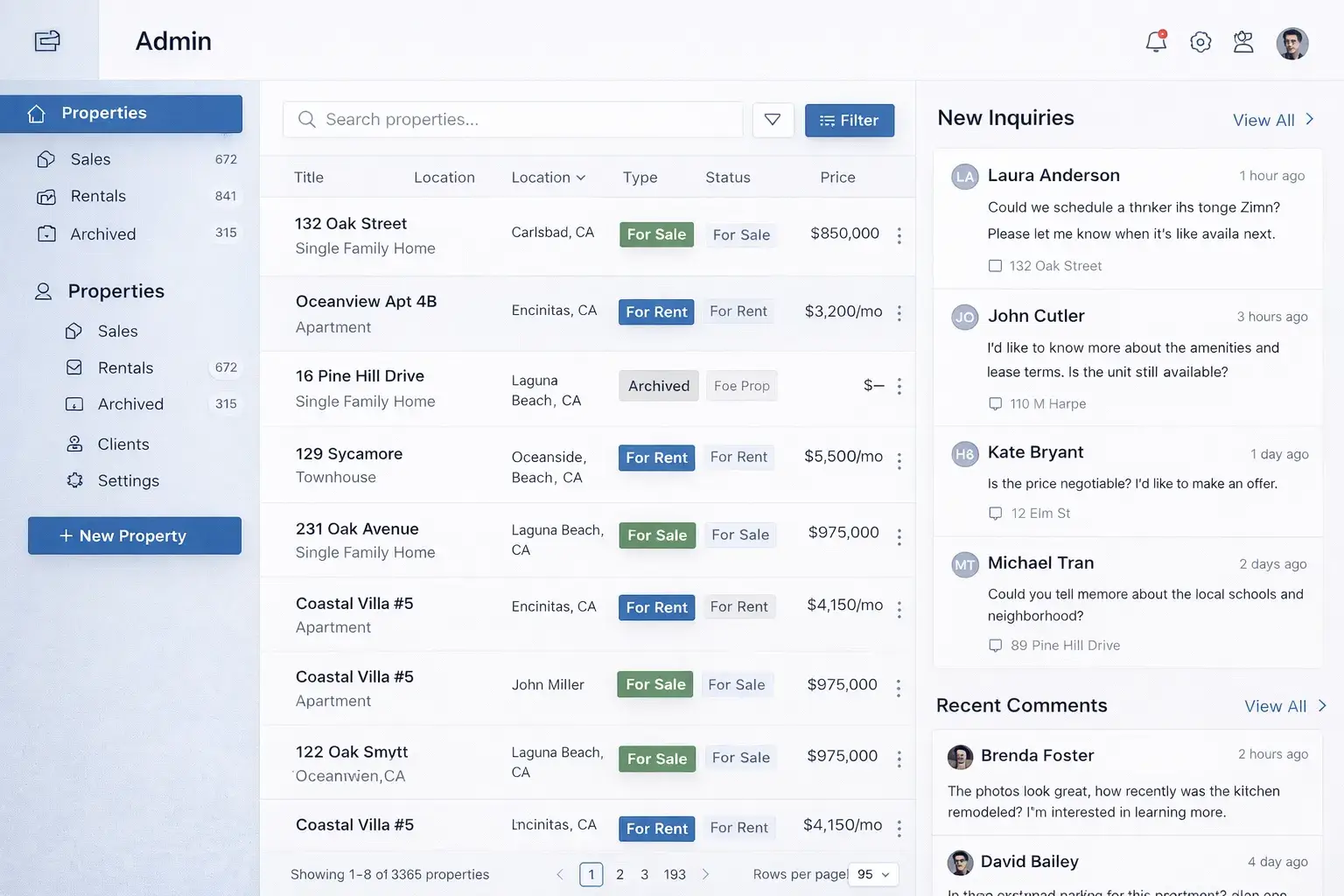This screenshot has width=1344, height=896.
Task: Toggle the Archived badge on 16 Pine Hill Drive
Action: [x=658, y=386]
